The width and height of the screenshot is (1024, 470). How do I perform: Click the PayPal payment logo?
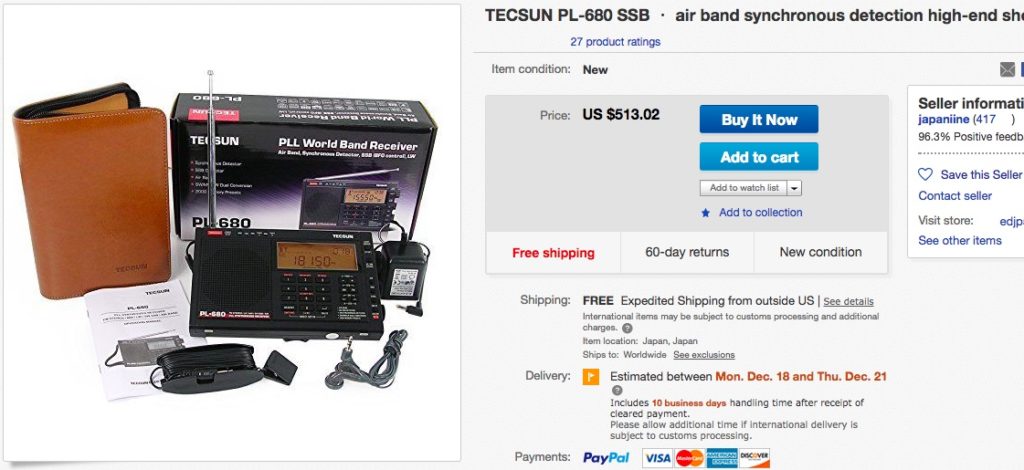coord(606,458)
